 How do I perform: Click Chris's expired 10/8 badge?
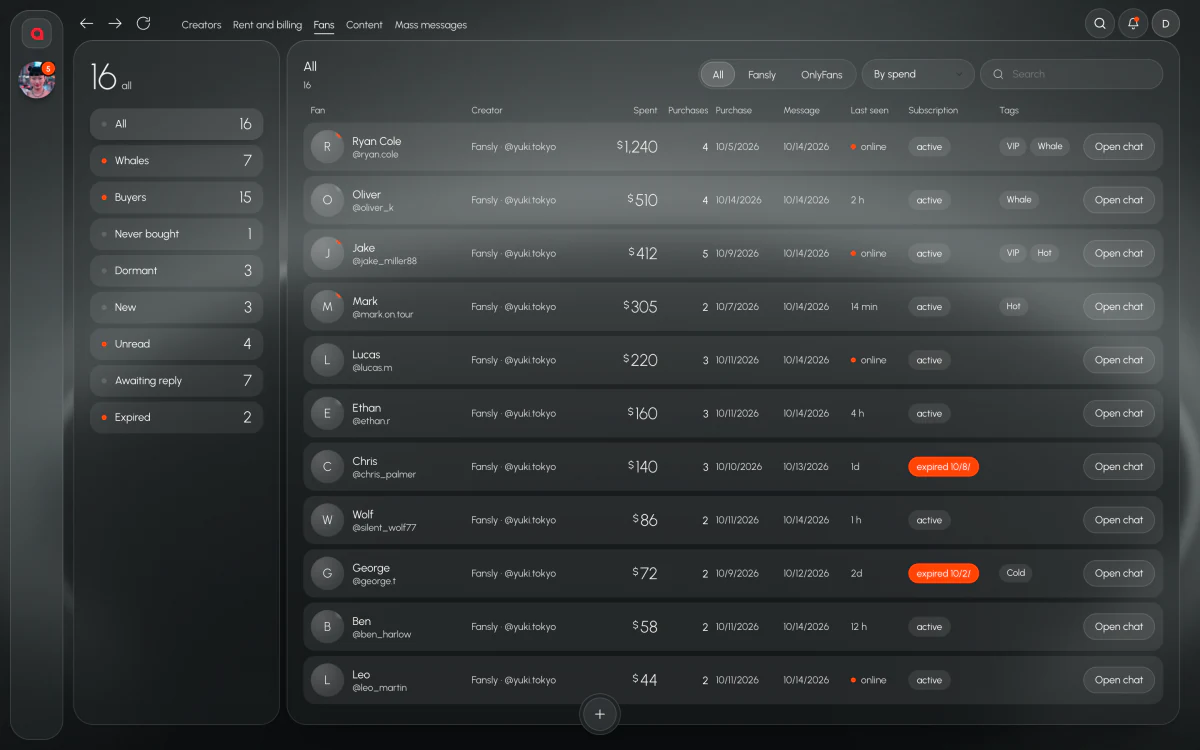943,467
